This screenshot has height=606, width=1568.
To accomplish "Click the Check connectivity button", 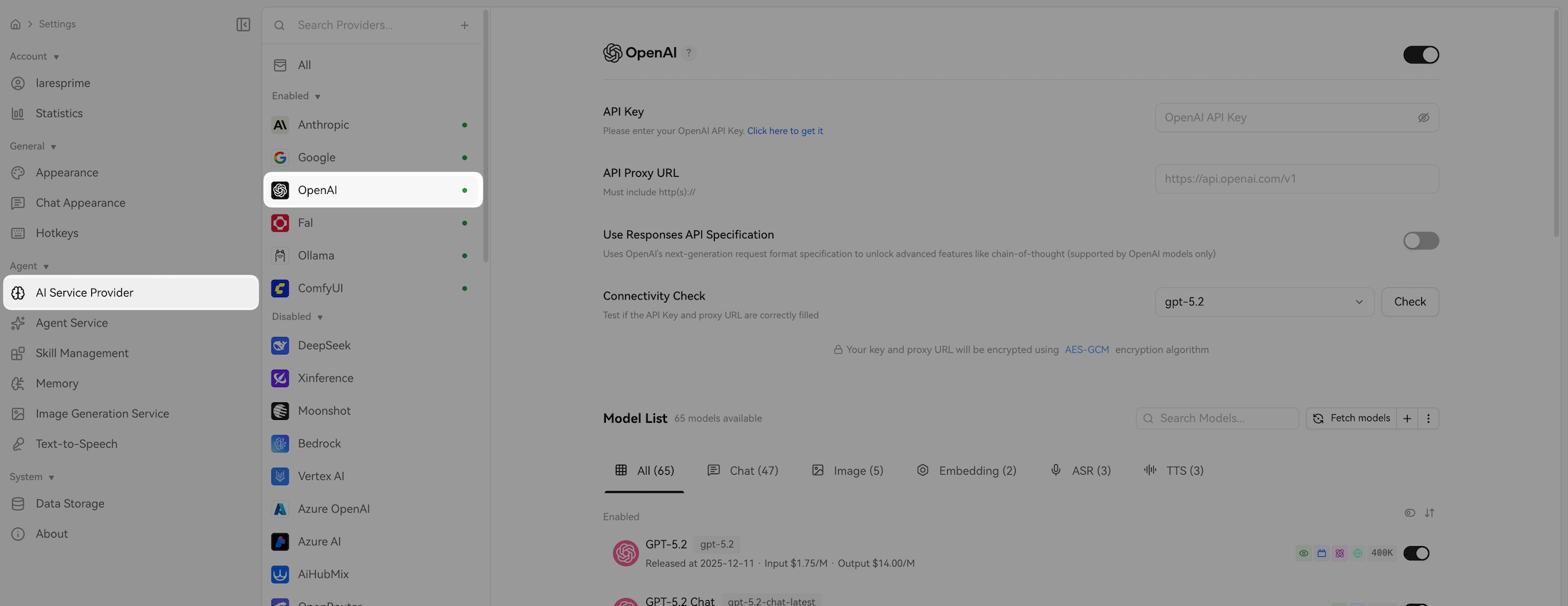I will point(1410,302).
